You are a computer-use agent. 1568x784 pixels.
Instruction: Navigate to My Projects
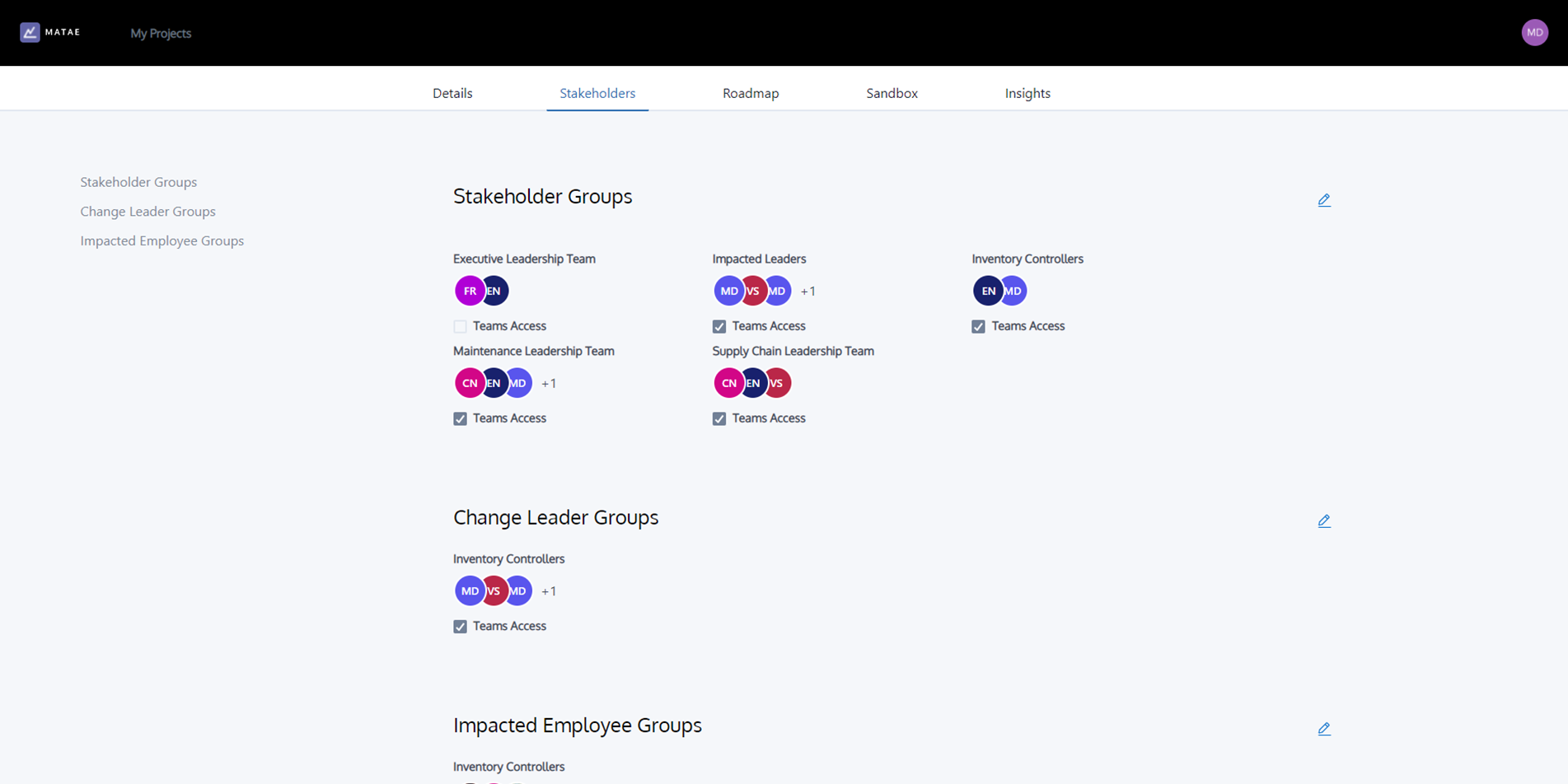160,33
